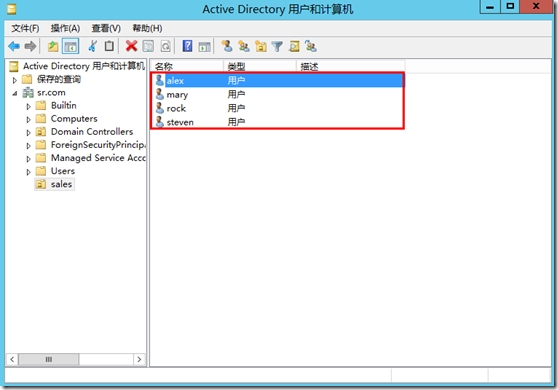Sort by the 类型 column header
Viewport: 558px width, 390px height.
pos(260,66)
